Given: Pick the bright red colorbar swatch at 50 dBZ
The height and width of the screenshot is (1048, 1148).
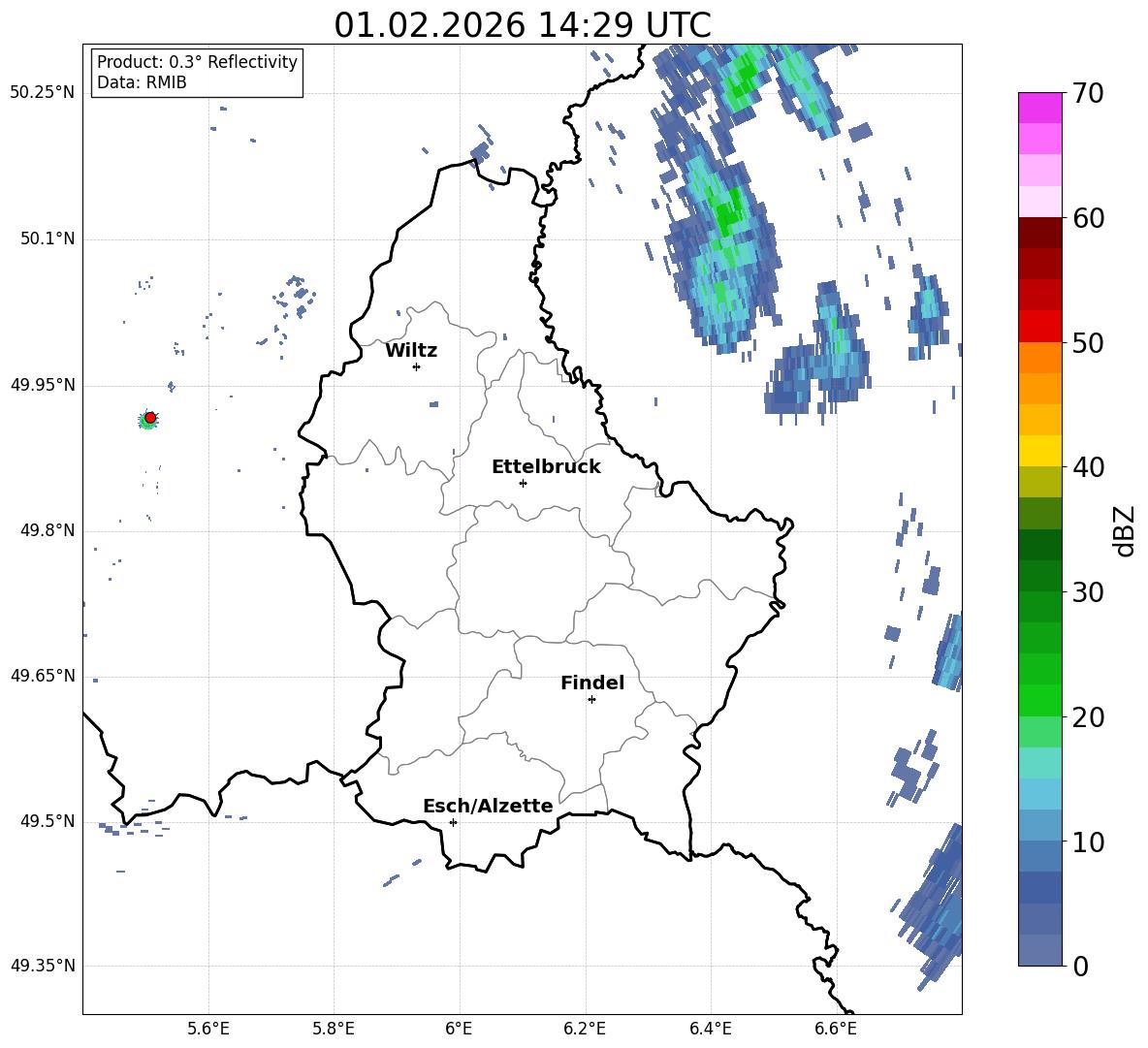Looking at the screenshot, I should pyautogui.click(x=1039, y=326).
